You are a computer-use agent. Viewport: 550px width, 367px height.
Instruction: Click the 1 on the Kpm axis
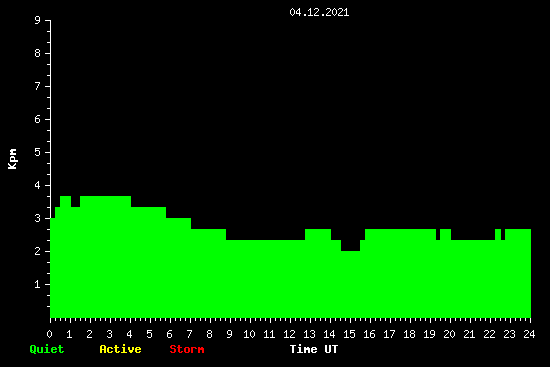coord(38,284)
